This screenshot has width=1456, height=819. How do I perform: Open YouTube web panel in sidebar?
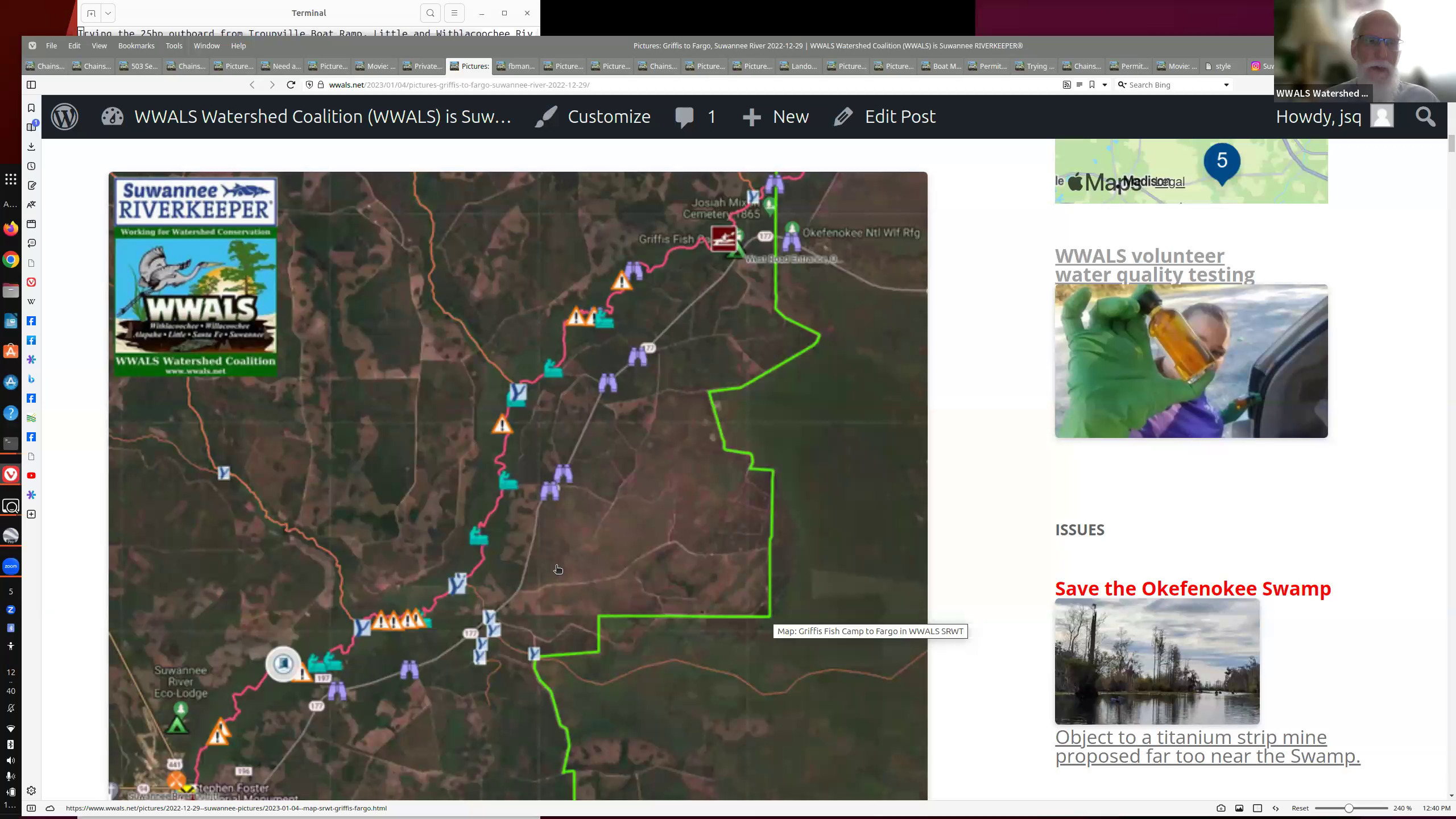click(x=31, y=475)
